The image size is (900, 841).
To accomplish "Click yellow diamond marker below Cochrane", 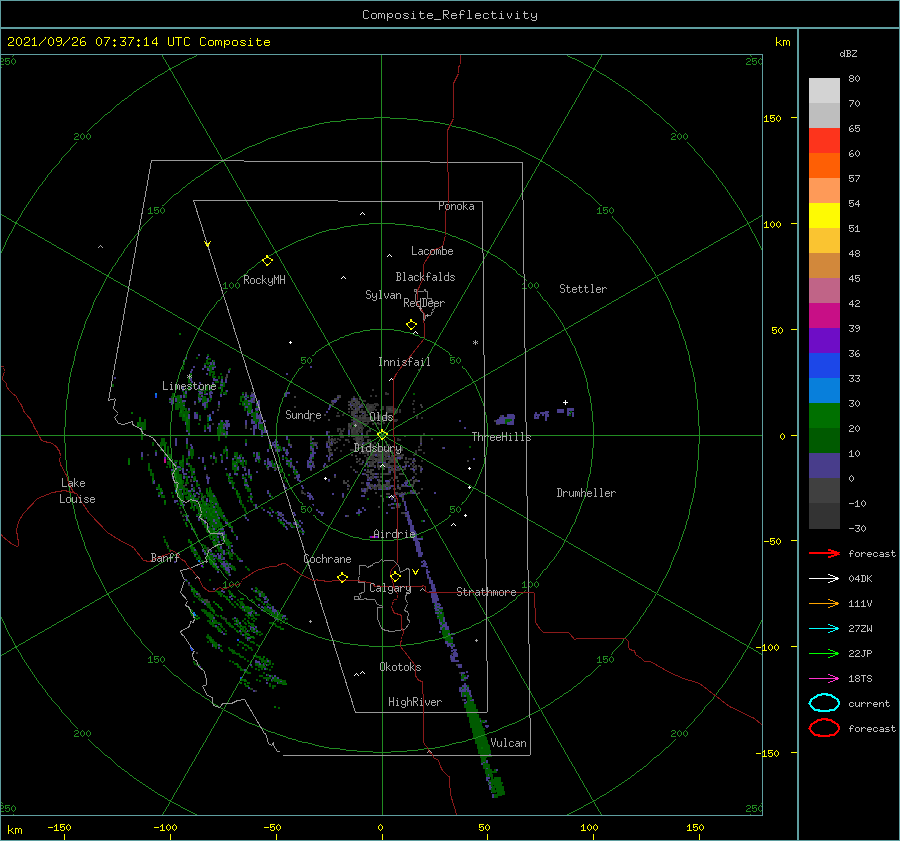I will [x=342, y=578].
